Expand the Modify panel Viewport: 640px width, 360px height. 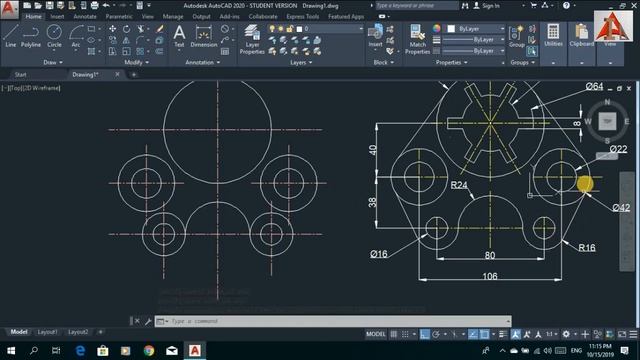tap(136, 62)
